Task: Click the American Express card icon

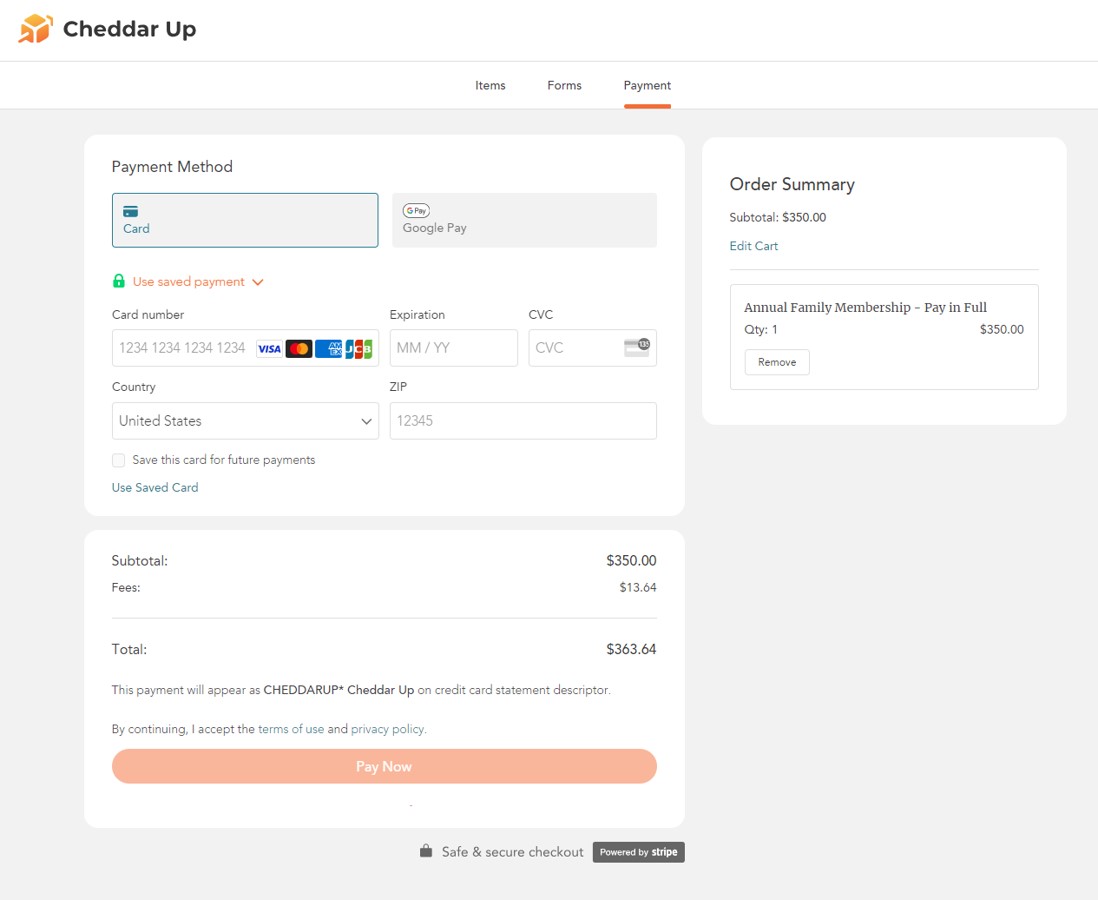Action: [x=328, y=349]
